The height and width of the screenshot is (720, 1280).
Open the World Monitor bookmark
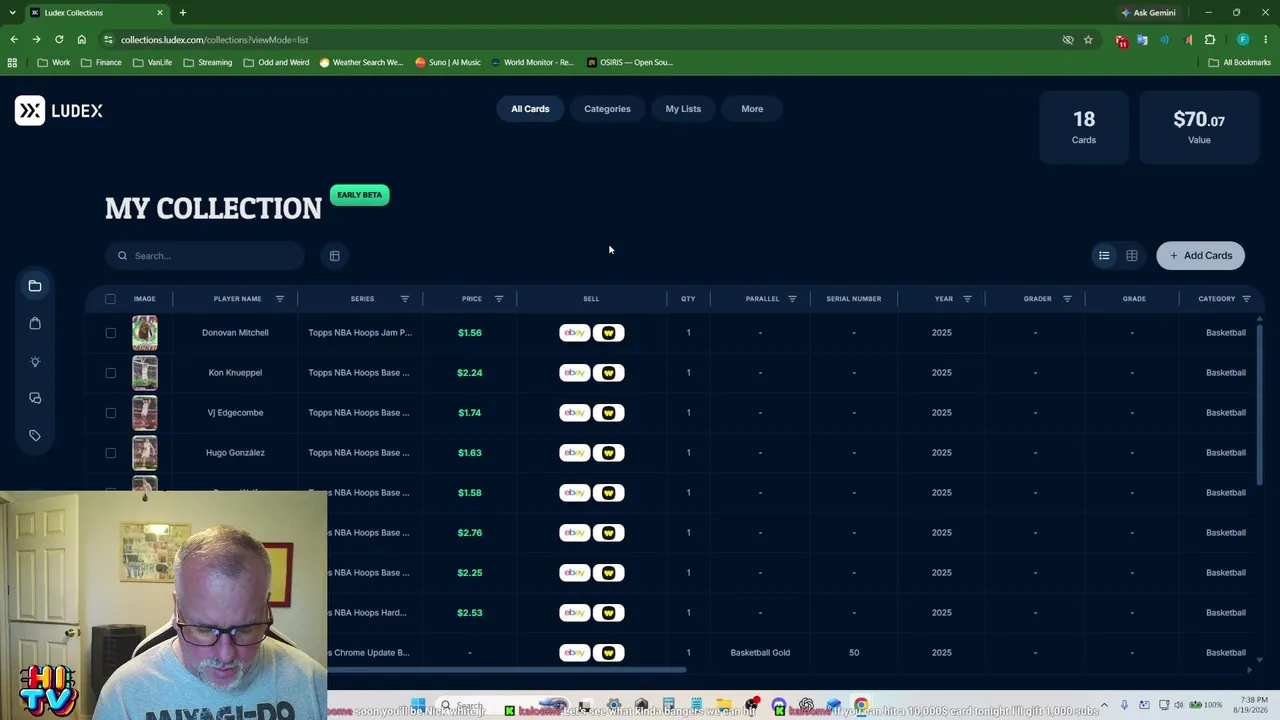532,62
